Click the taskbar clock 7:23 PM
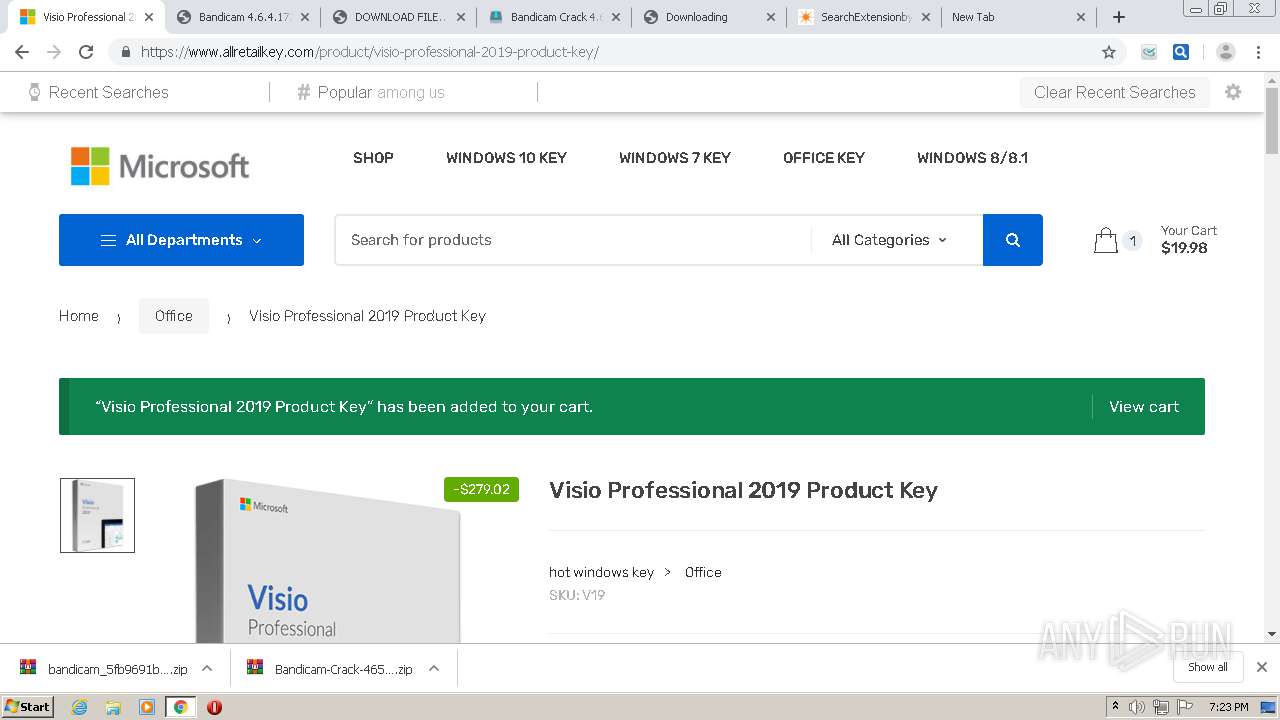The width and height of the screenshot is (1280, 720). click(1229, 707)
